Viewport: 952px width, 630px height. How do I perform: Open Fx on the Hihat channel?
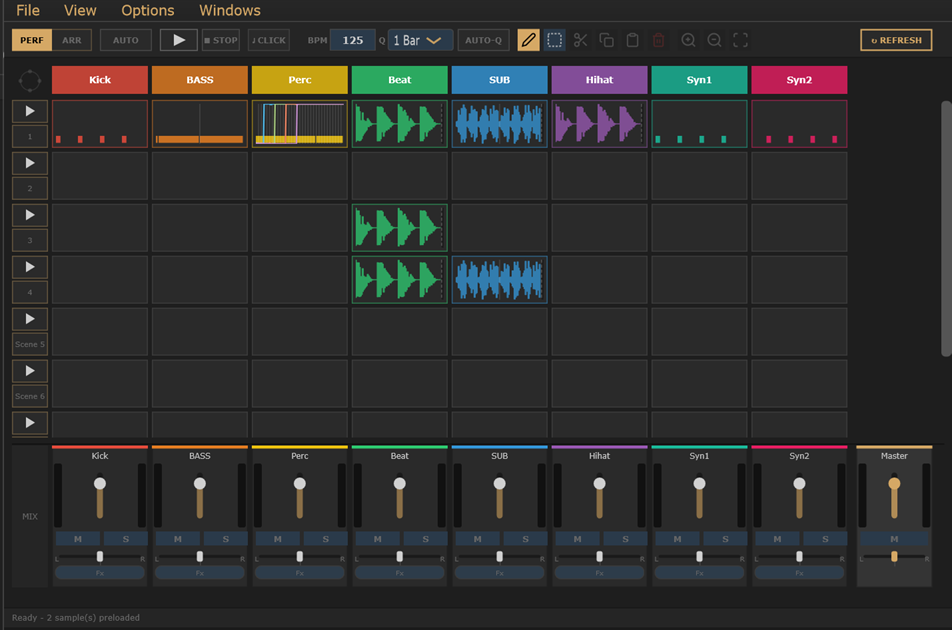tap(599, 572)
